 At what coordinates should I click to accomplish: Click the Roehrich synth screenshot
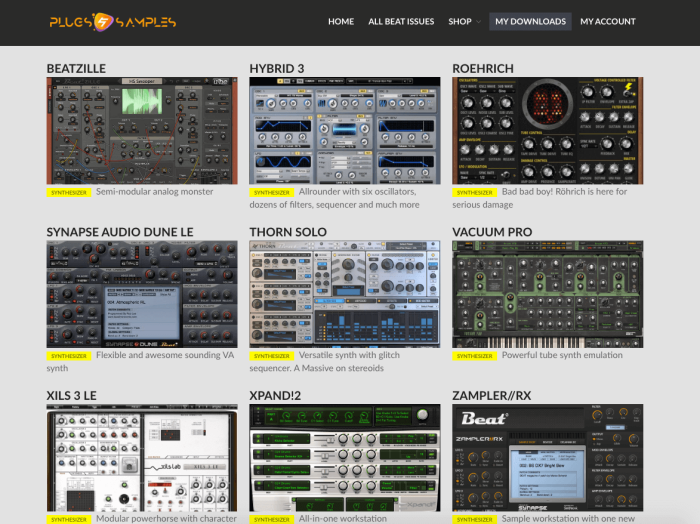[x=548, y=130]
